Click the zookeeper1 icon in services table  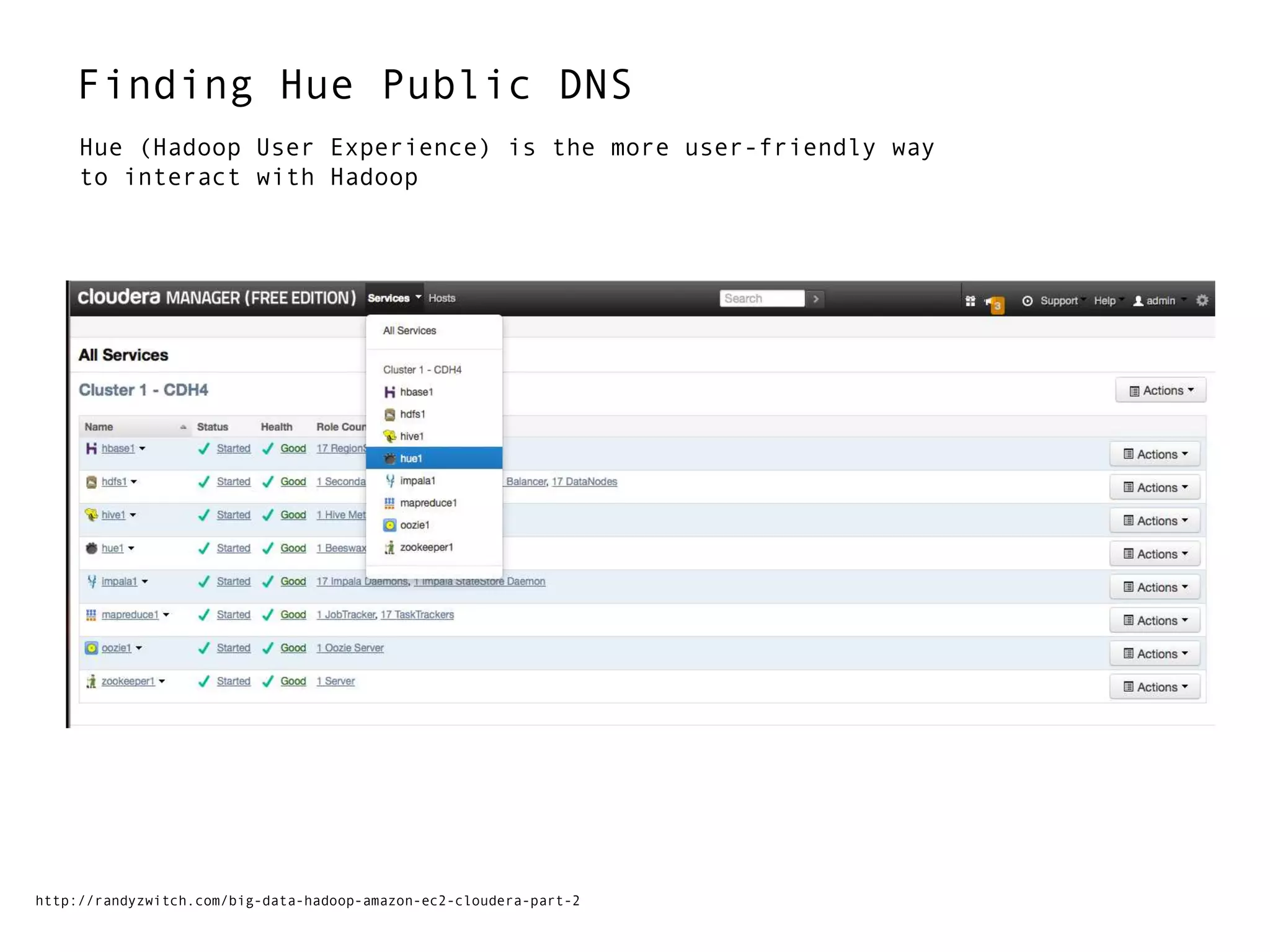[x=91, y=681]
